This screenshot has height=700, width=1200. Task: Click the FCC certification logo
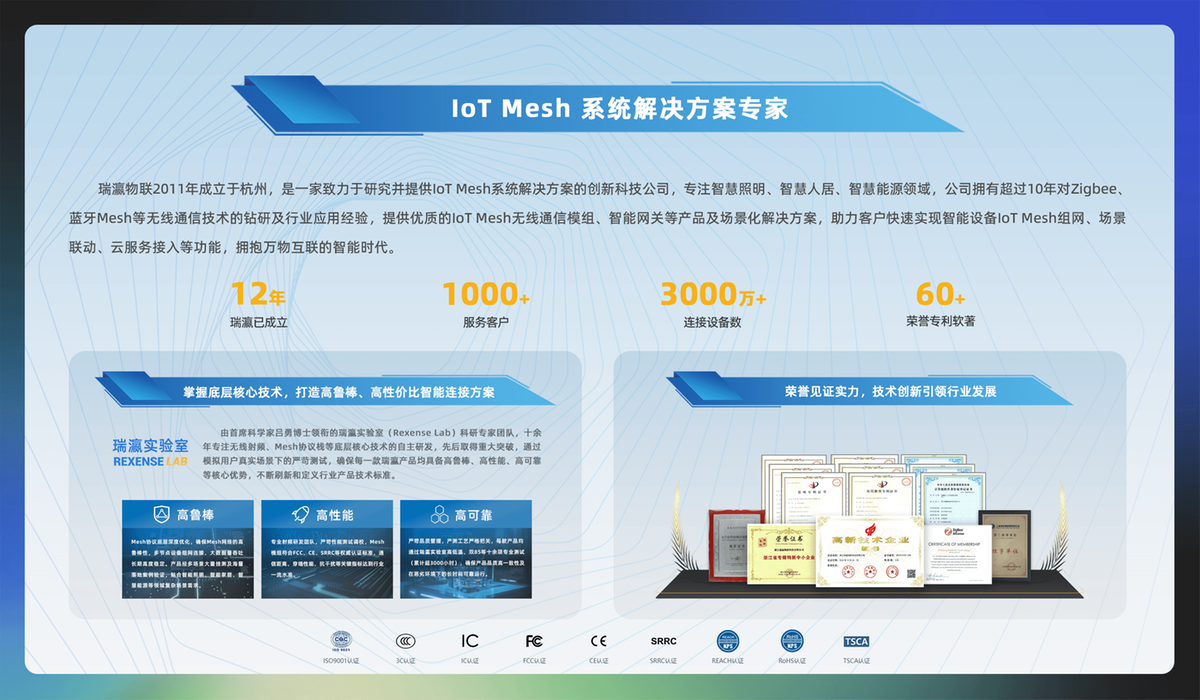[534, 641]
